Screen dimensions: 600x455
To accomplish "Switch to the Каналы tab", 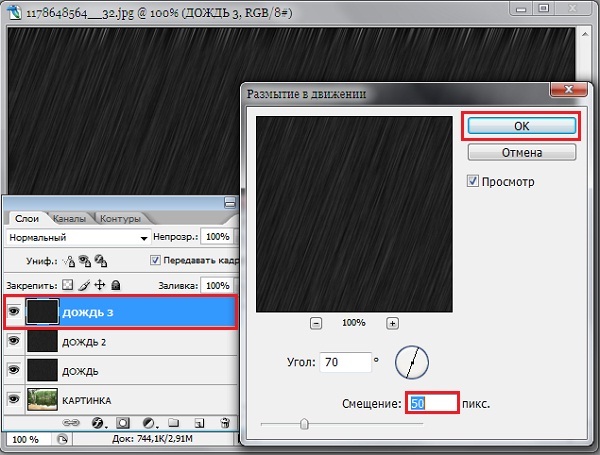I will click(69, 219).
